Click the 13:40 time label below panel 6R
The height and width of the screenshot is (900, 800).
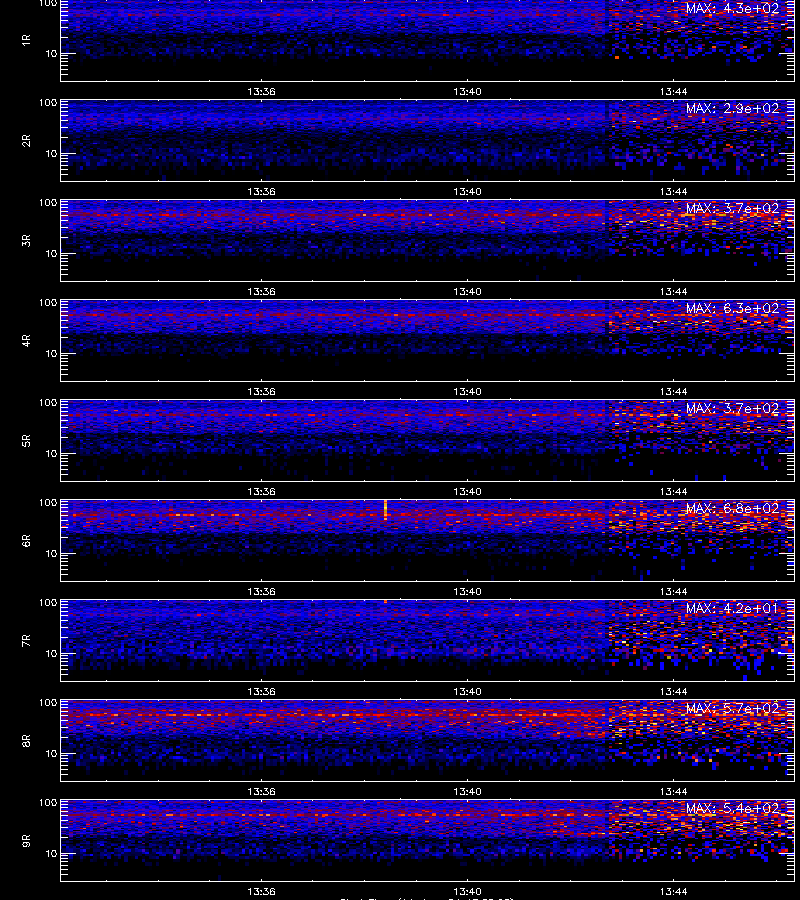click(467, 591)
